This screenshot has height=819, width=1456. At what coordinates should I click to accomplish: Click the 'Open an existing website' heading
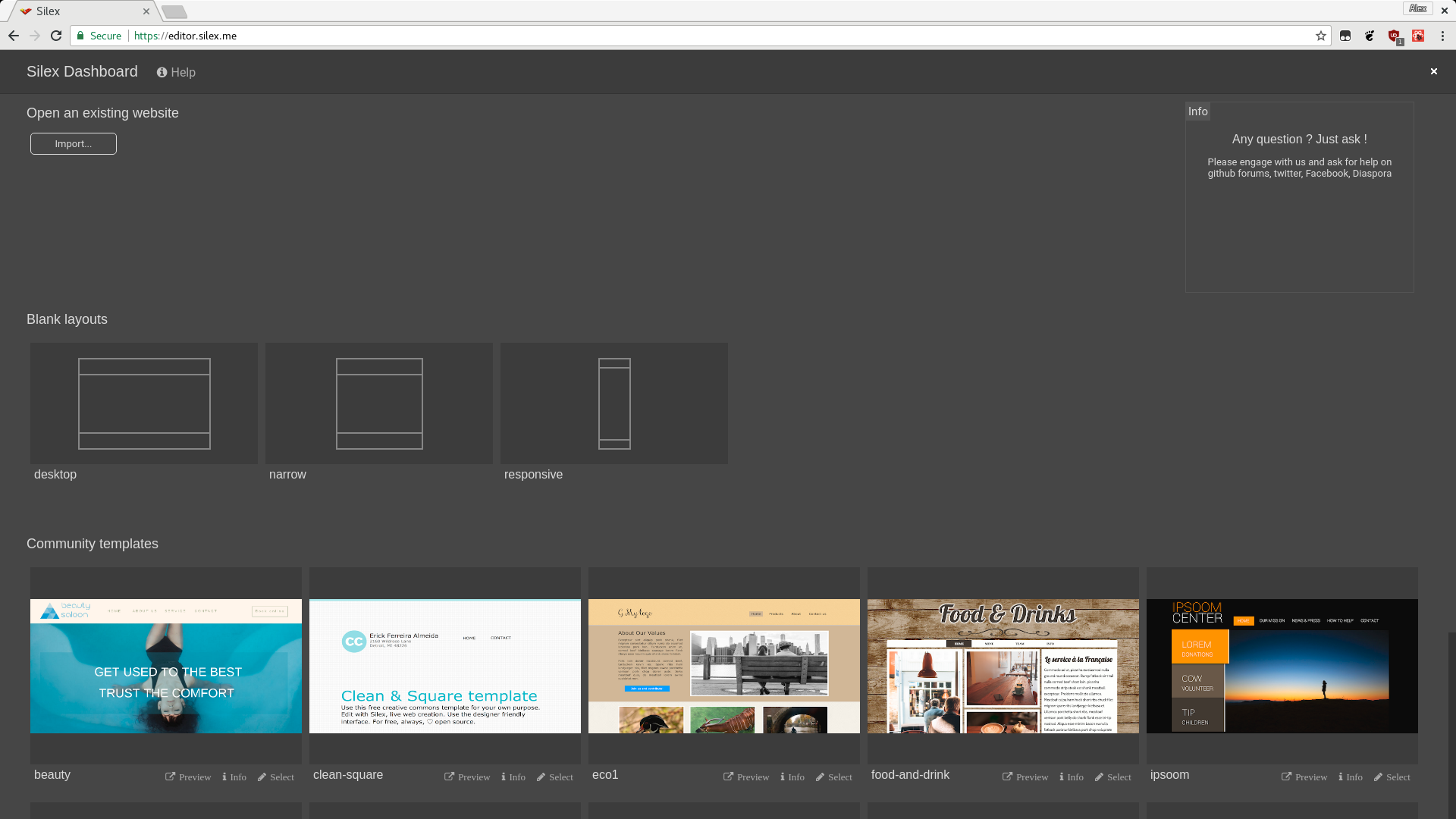pyautogui.click(x=102, y=113)
